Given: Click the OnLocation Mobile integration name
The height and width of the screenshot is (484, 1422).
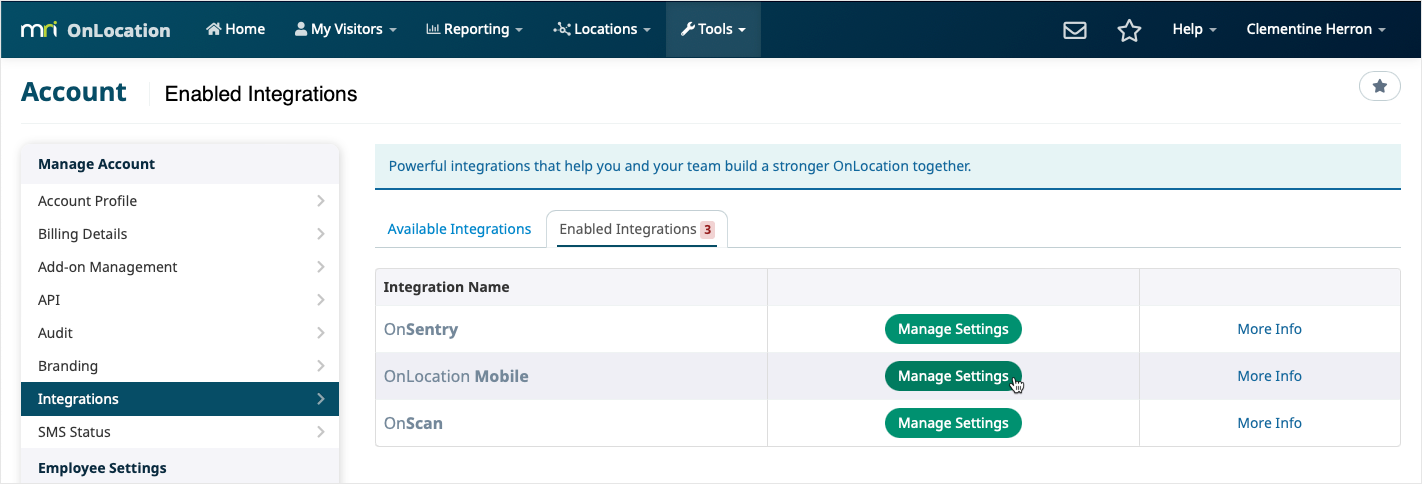Looking at the screenshot, I should (x=456, y=376).
